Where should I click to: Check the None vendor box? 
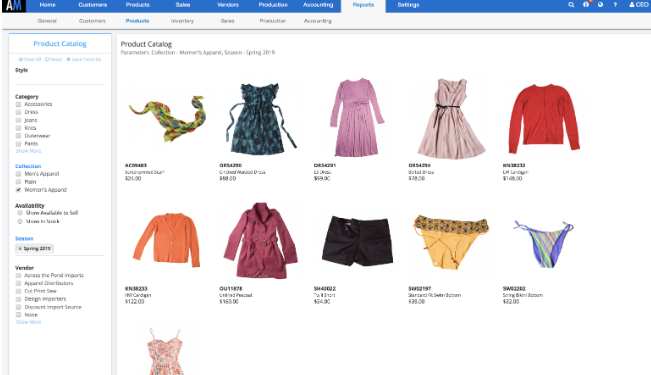(18, 315)
